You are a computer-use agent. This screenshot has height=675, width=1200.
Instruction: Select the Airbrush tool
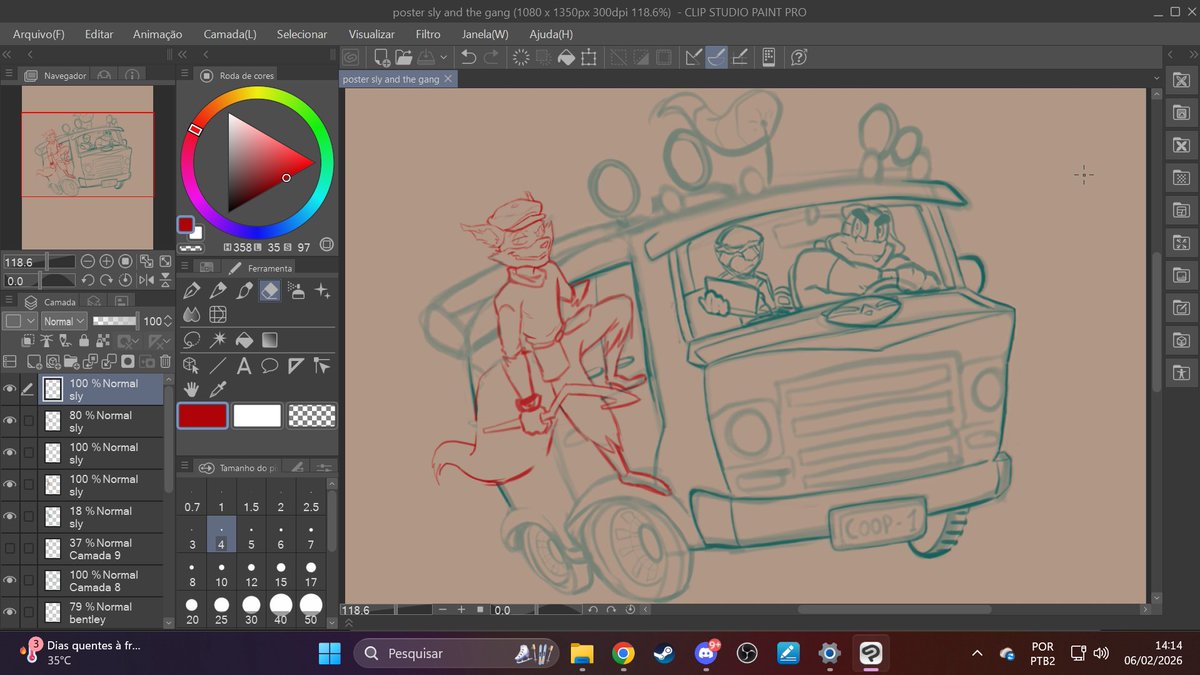click(296, 291)
